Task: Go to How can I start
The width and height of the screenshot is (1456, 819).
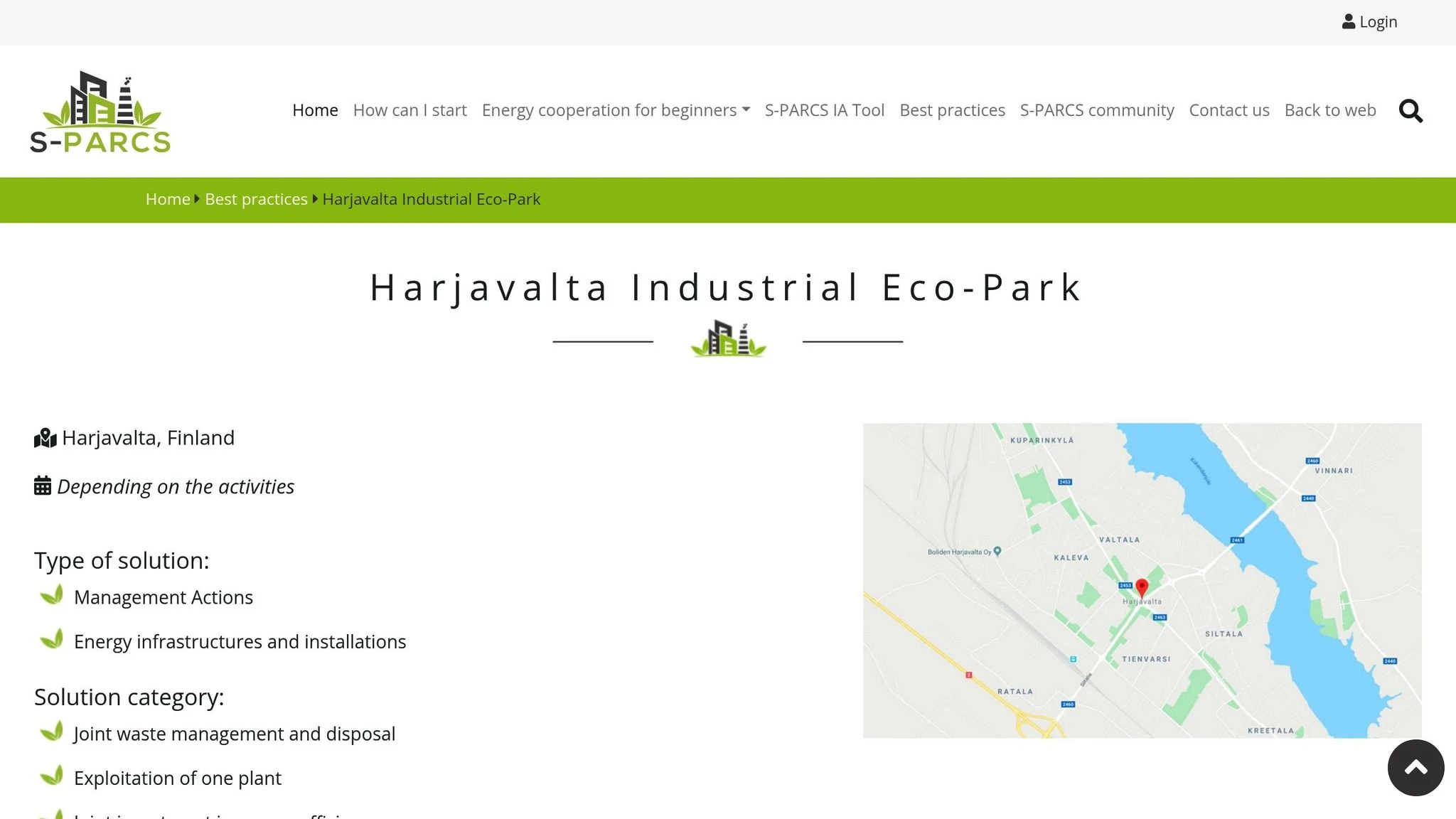Action: coord(409,110)
